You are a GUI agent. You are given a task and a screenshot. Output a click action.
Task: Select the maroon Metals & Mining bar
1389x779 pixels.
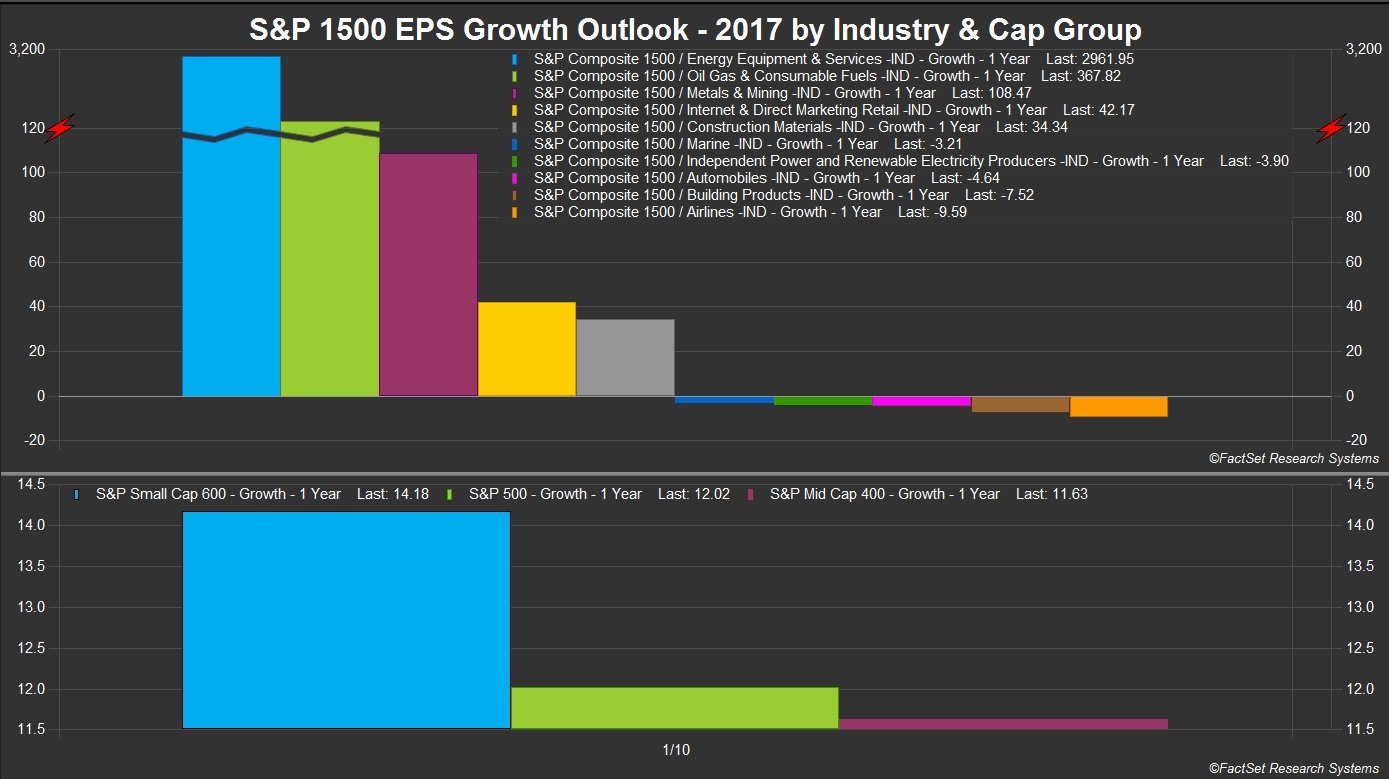point(429,275)
